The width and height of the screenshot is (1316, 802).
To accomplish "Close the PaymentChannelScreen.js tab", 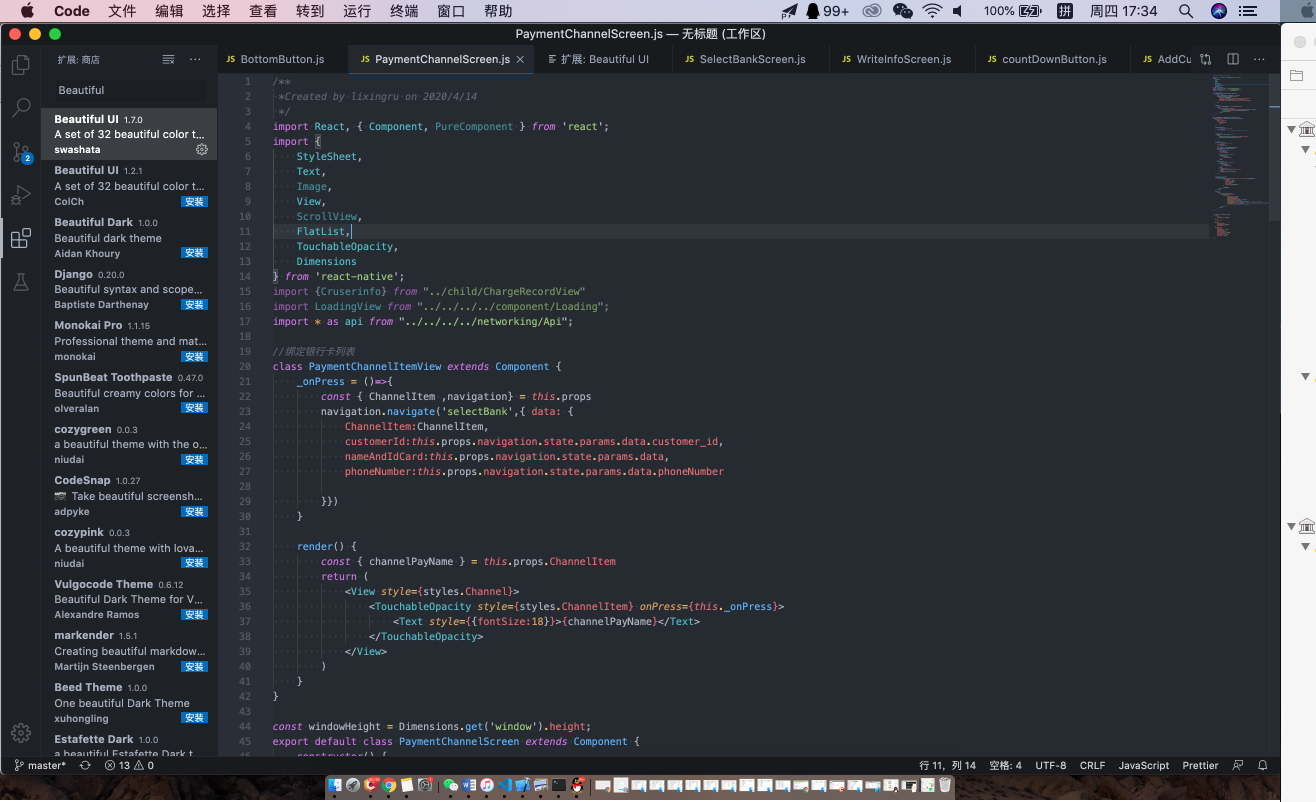I will (x=520, y=60).
